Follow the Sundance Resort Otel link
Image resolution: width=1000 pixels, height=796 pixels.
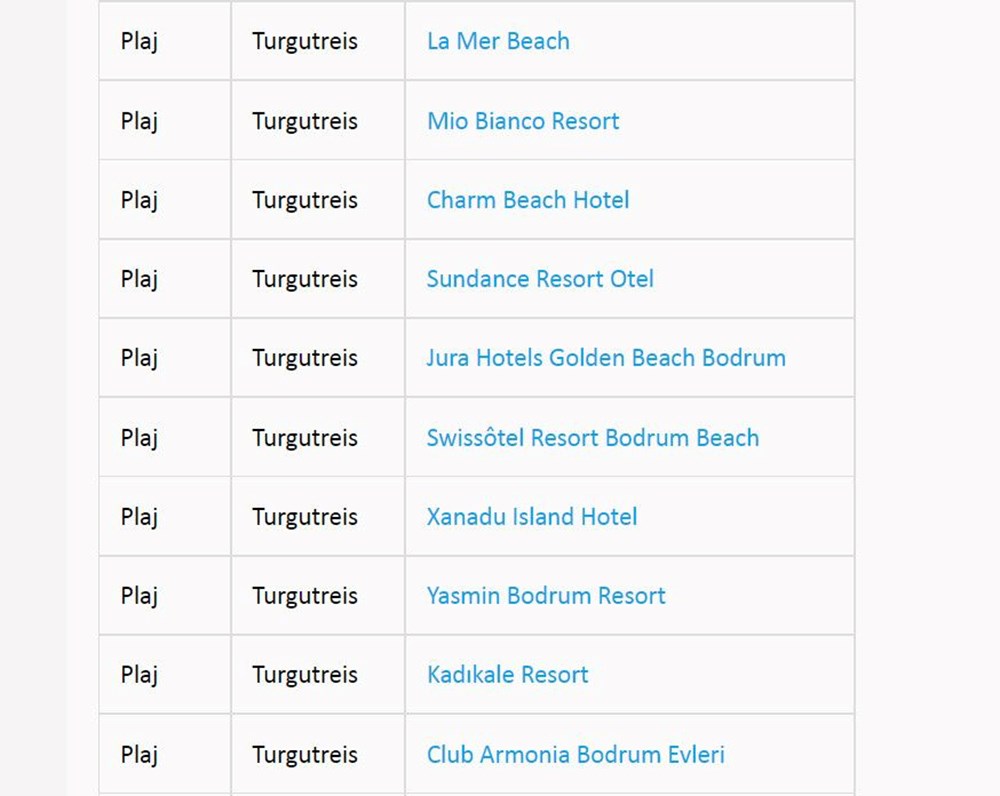540,279
